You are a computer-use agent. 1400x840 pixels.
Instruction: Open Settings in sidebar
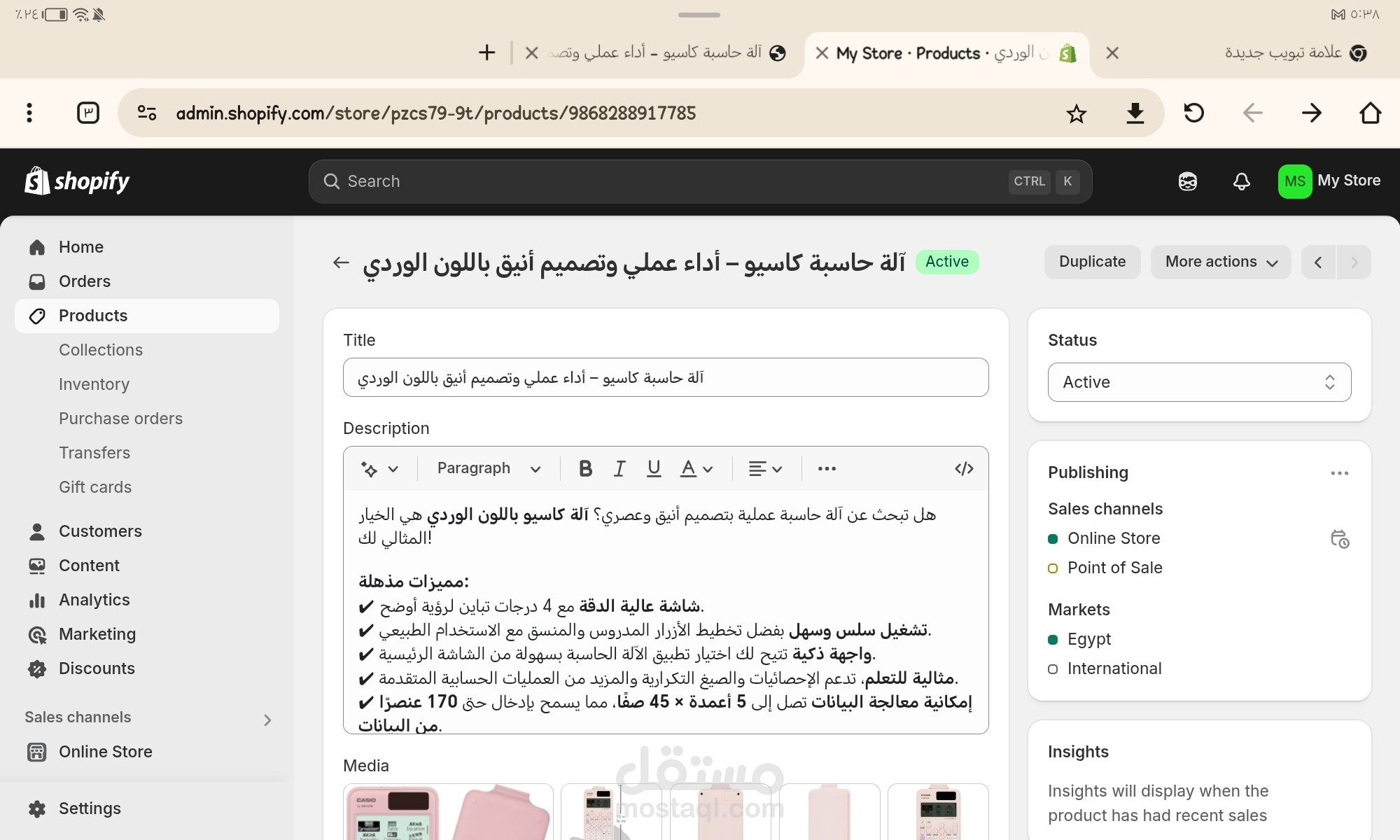tap(147, 808)
